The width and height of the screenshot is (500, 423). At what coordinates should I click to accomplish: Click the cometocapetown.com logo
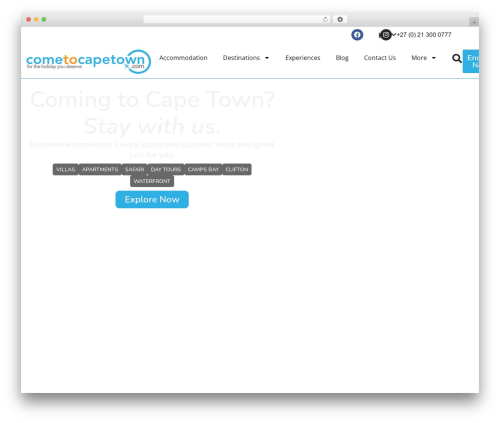[88, 61]
